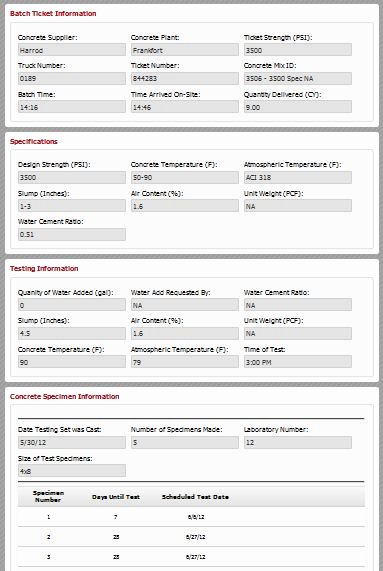Click the Time of Test field
Viewport: 383px width, 571px height.
click(x=297, y=362)
